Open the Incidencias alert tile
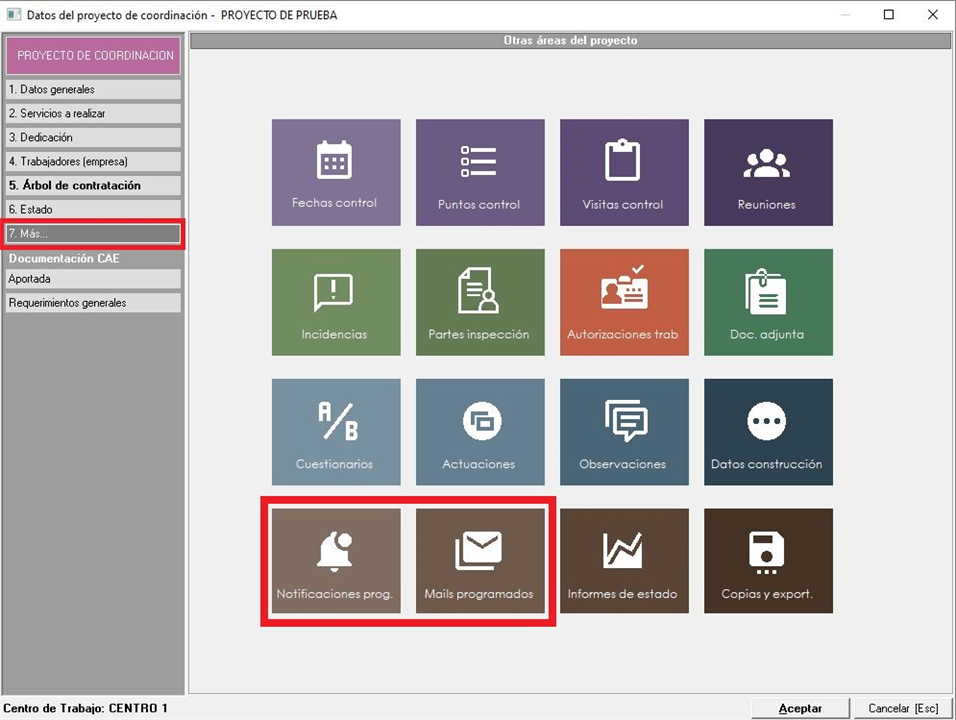Image resolution: width=956 pixels, height=720 pixels. pos(336,302)
